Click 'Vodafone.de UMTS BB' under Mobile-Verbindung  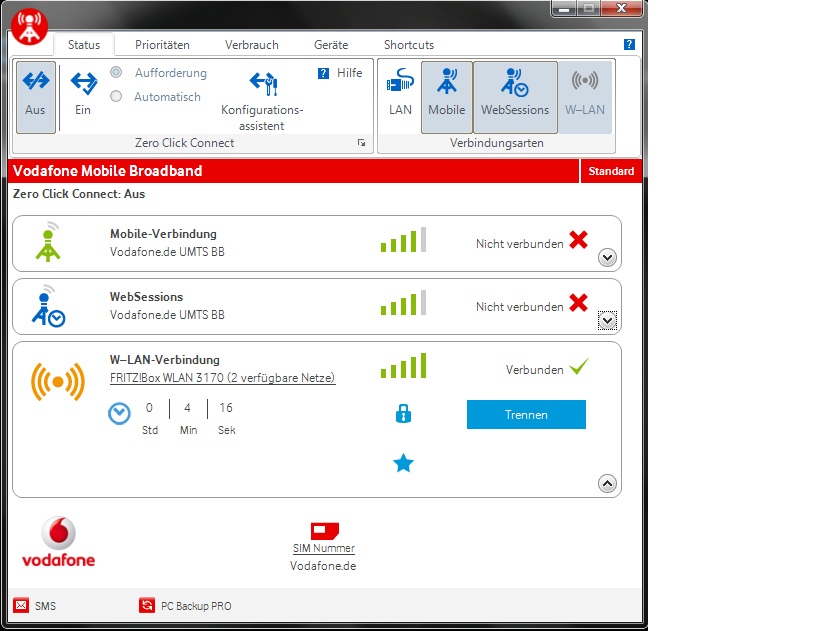point(167,252)
